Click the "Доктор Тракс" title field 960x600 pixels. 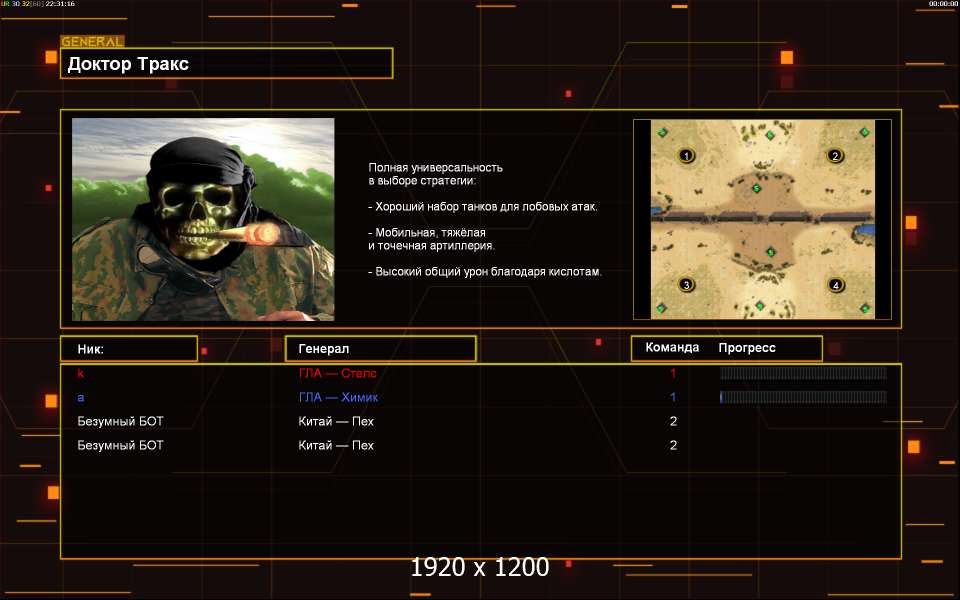227,63
